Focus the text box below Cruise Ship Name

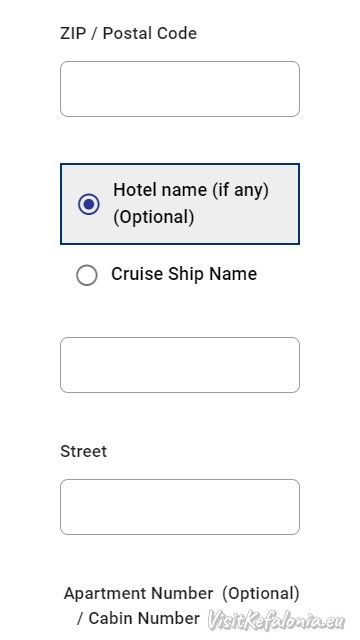click(180, 365)
